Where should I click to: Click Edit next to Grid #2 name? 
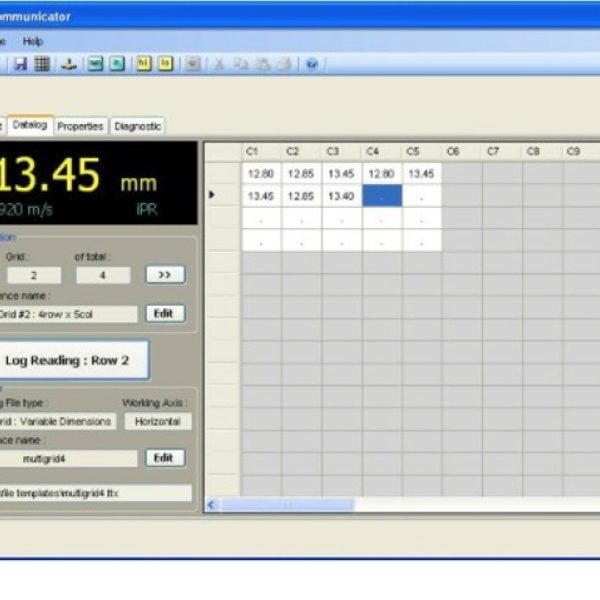(x=165, y=314)
